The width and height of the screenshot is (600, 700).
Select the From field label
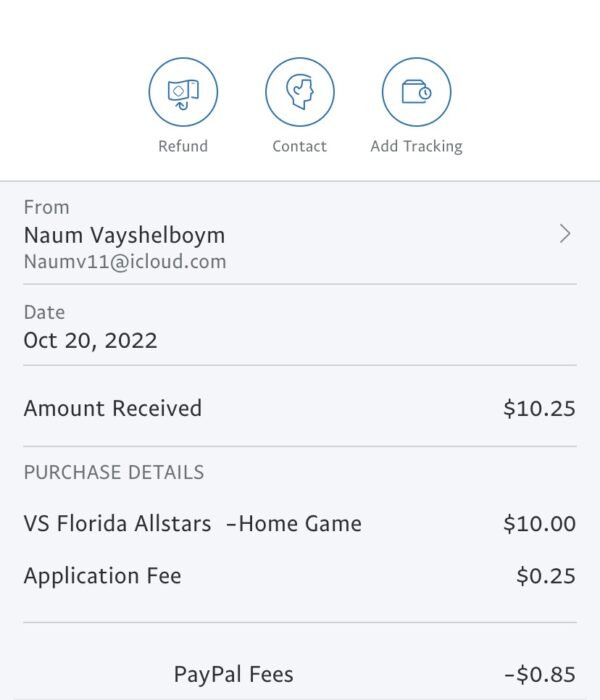[x=46, y=207]
